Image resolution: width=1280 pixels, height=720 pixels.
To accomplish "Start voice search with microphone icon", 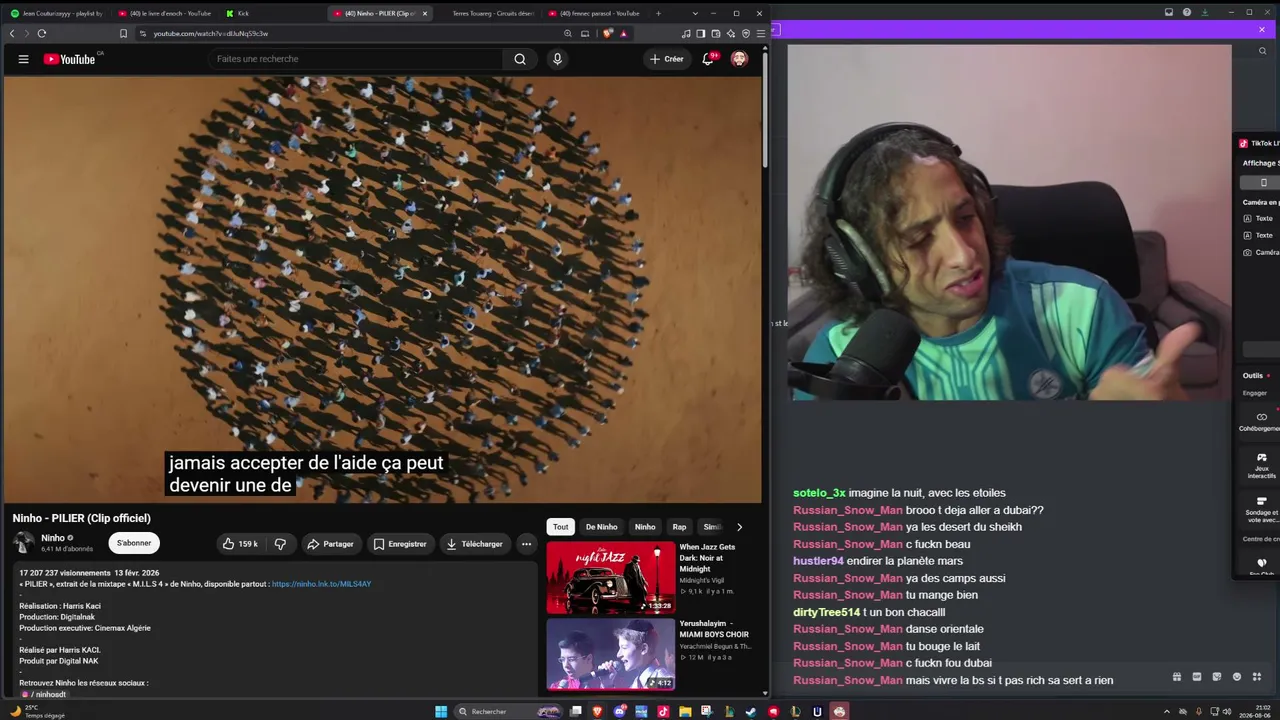I will coord(557,59).
